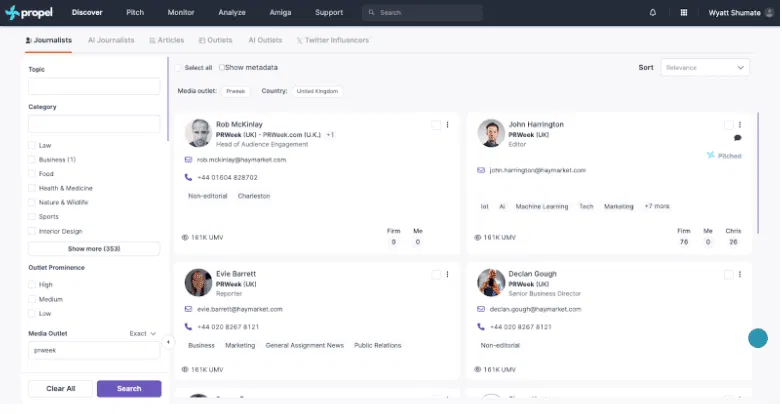Expand Show more (353) categories

pos(94,249)
